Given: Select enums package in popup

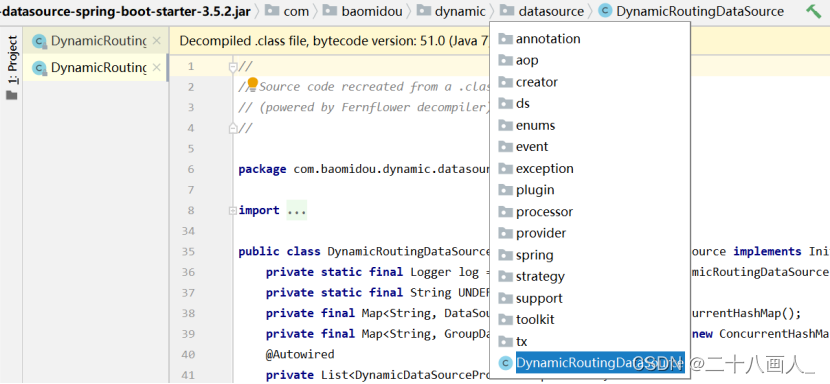Looking at the screenshot, I should 590,126.
